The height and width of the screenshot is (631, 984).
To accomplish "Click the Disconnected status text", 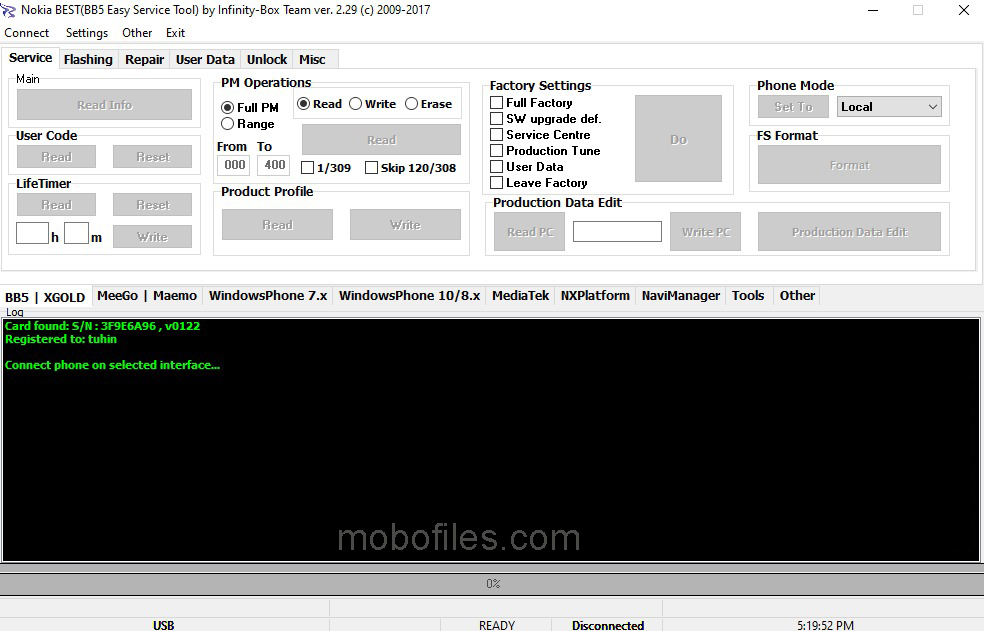I will point(607,625).
